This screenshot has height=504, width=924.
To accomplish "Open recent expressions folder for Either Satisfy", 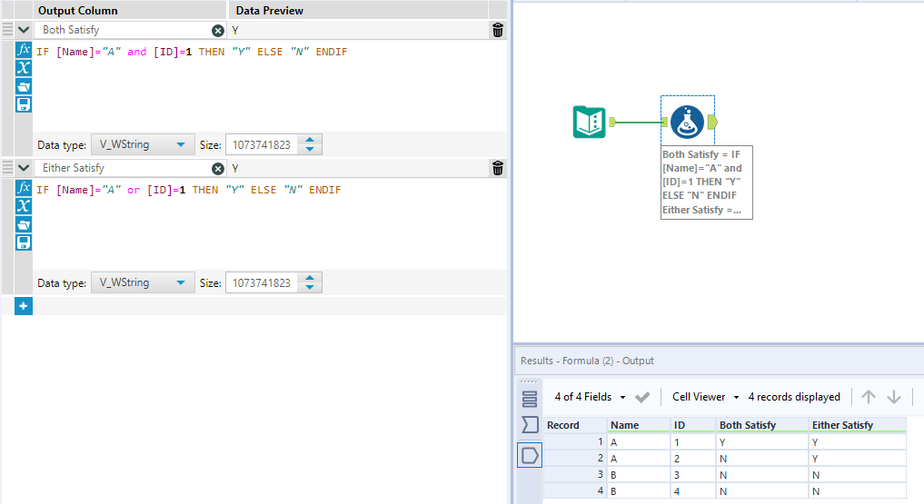I will 24,225.
